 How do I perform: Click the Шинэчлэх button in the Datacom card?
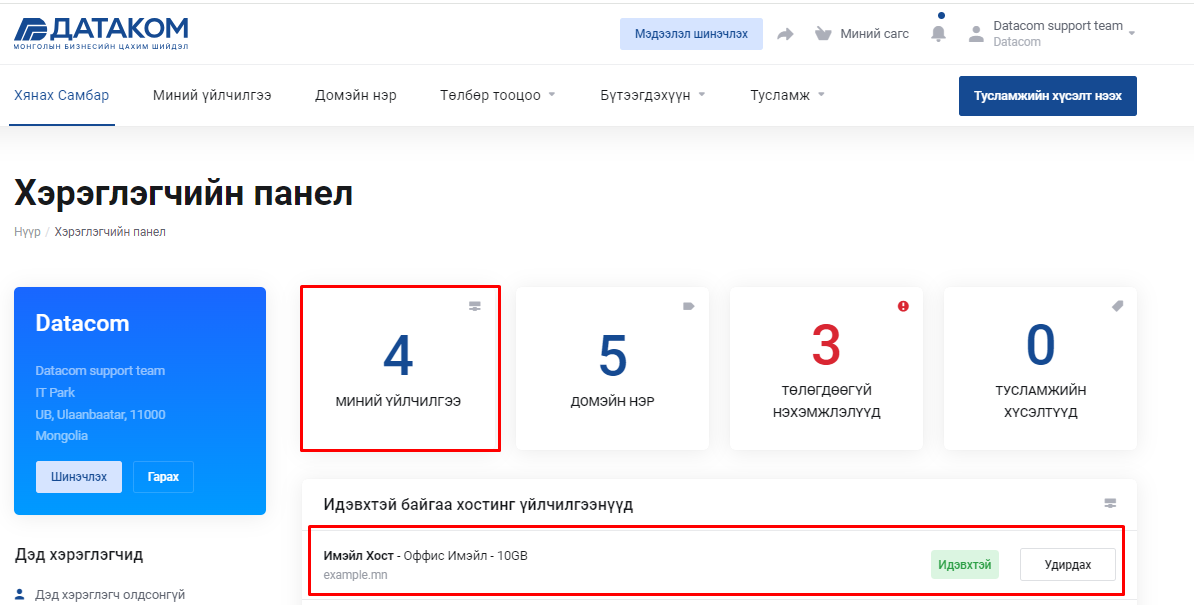click(x=78, y=477)
